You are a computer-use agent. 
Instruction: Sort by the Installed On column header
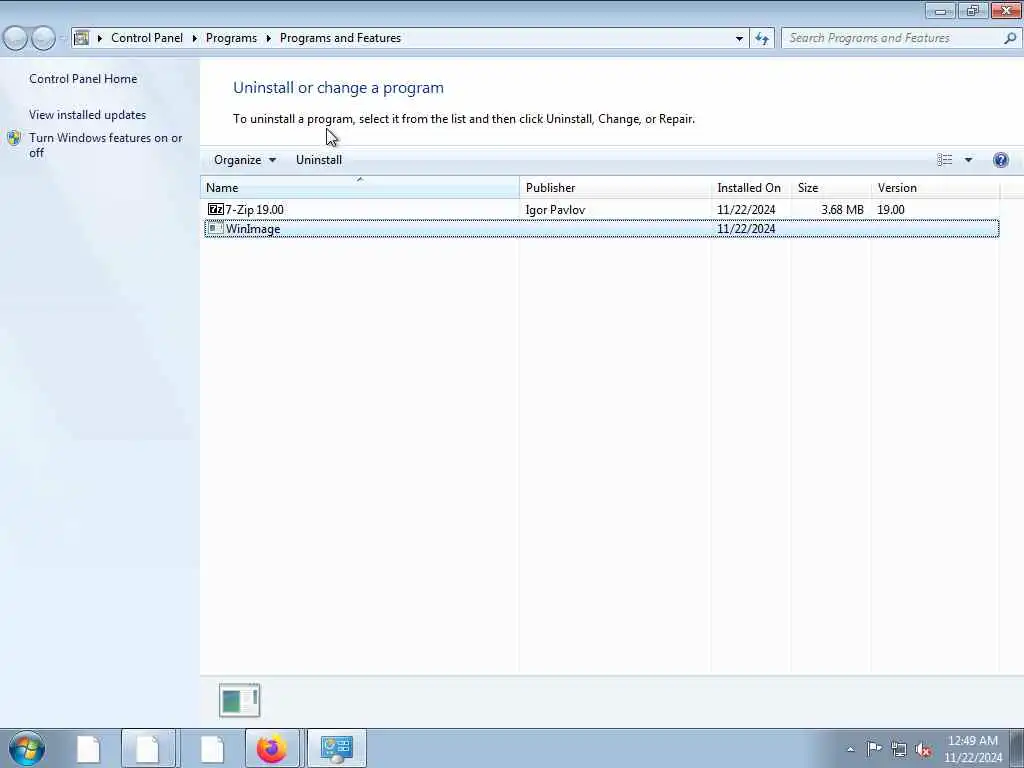[x=751, y=187]
